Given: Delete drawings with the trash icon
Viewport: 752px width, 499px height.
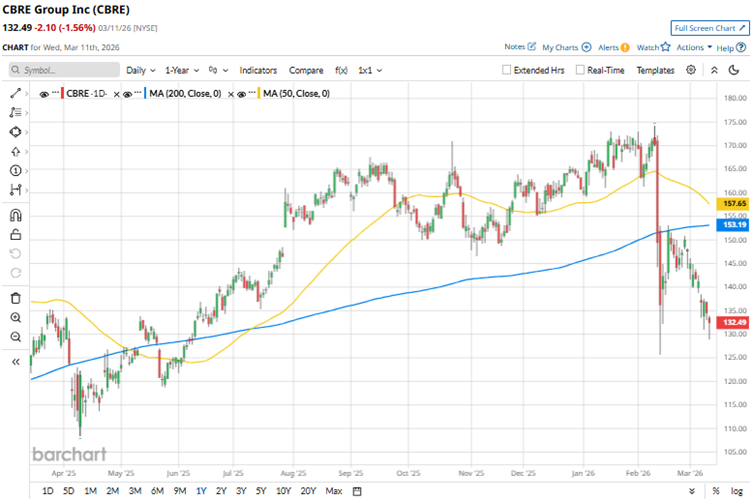Looking at the screenshot, I should click(x=15, y=298).
